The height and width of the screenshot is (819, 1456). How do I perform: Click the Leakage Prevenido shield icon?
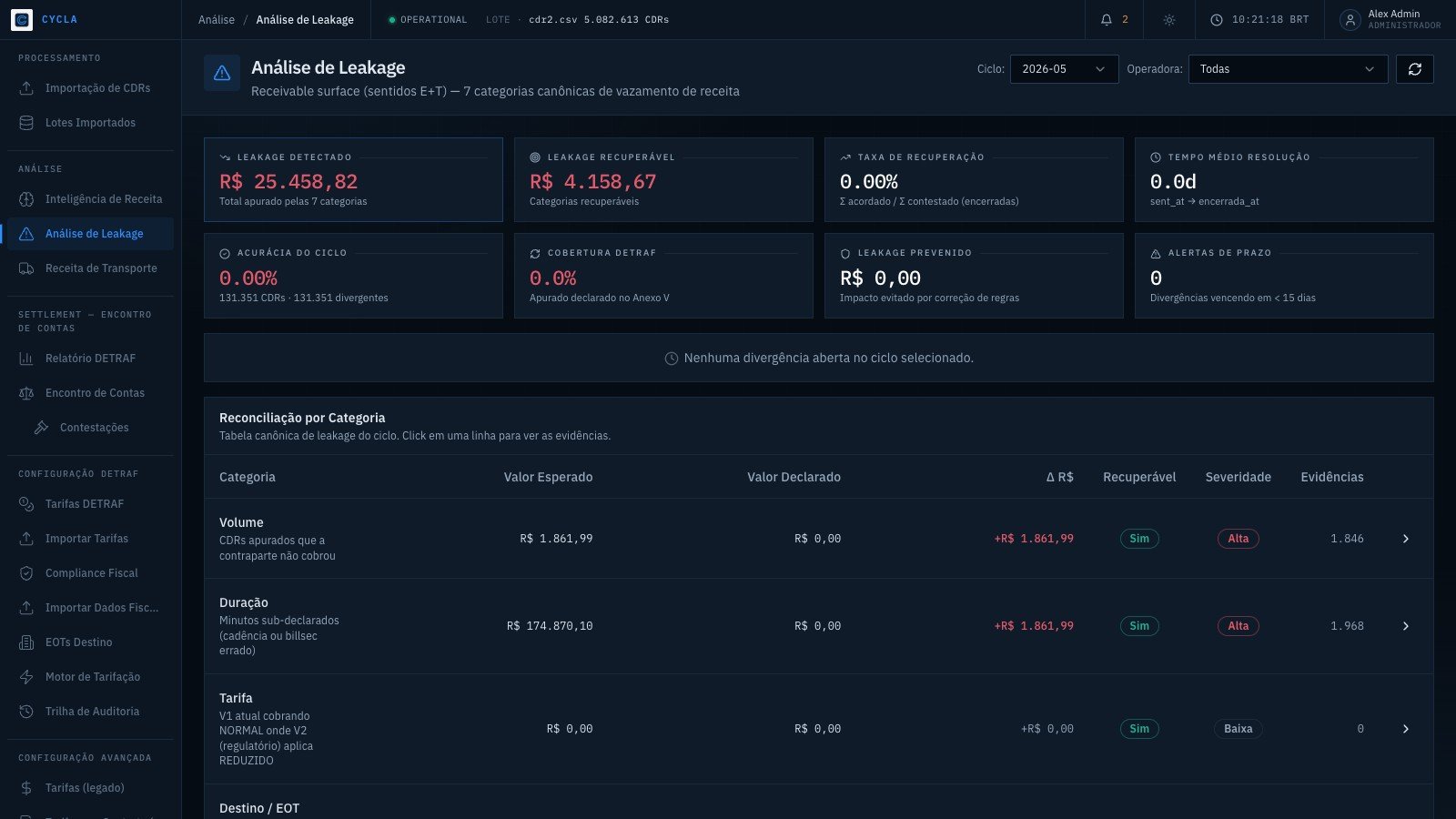(845, 254)
